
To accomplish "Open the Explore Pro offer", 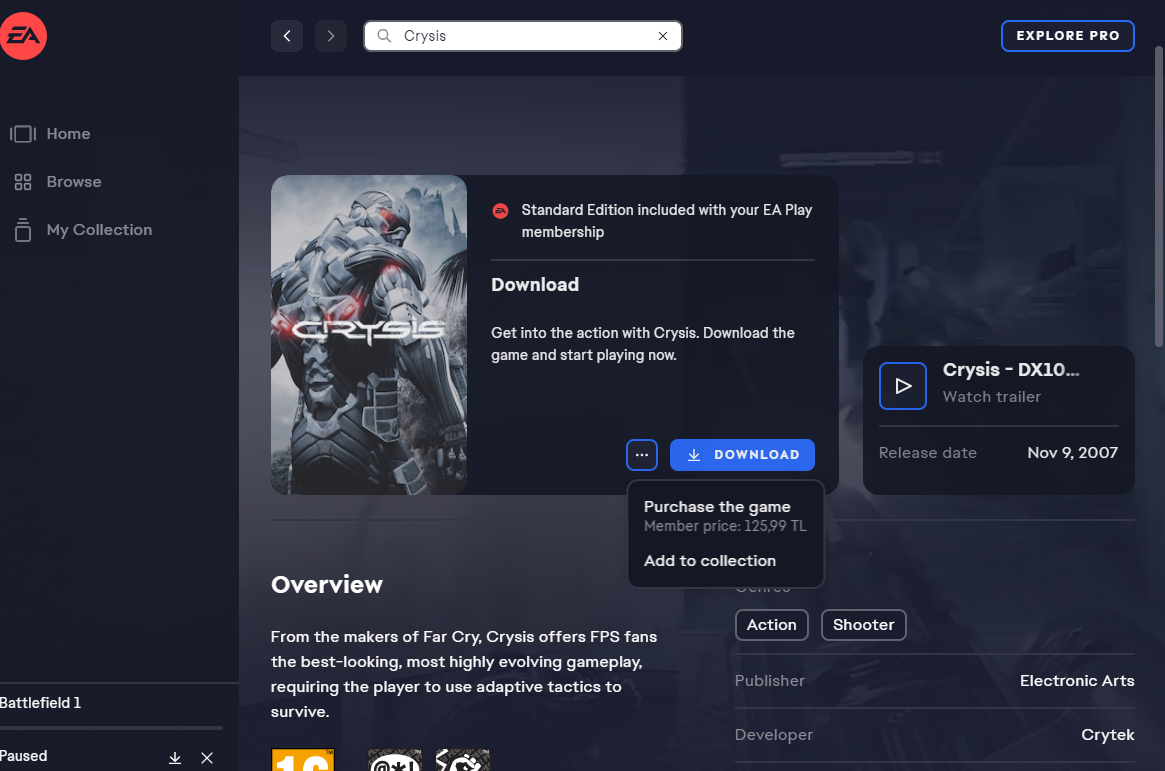I will pos(1068,36).
